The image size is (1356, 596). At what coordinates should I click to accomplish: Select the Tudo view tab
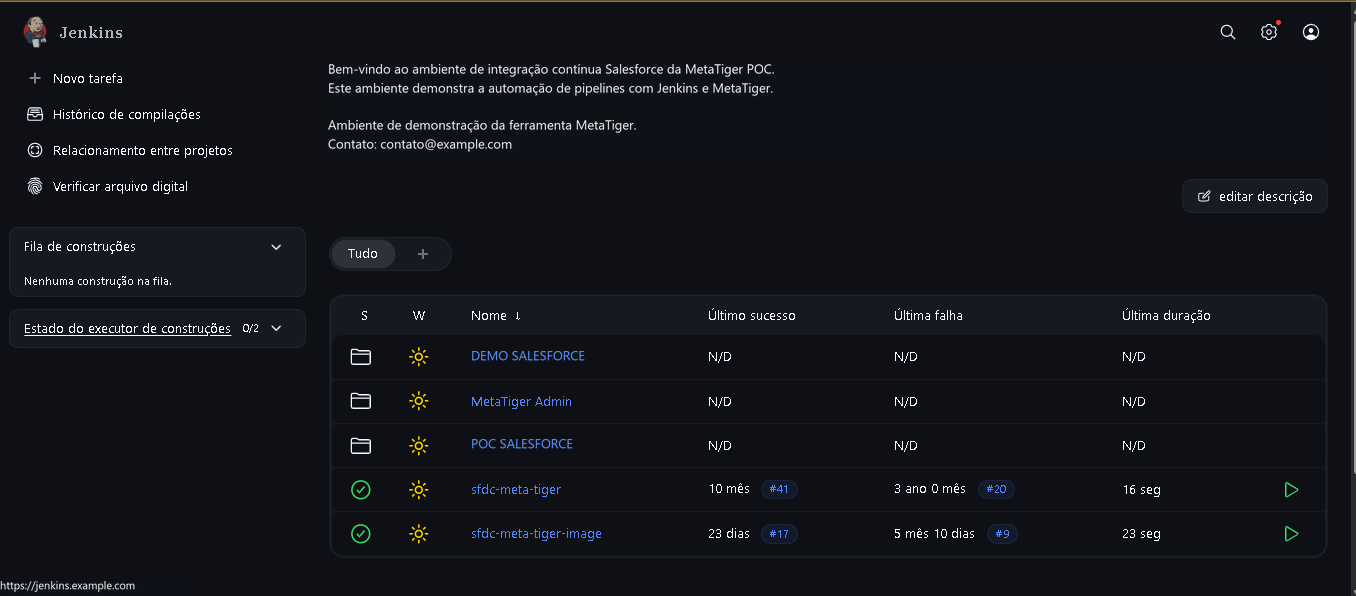363,254
